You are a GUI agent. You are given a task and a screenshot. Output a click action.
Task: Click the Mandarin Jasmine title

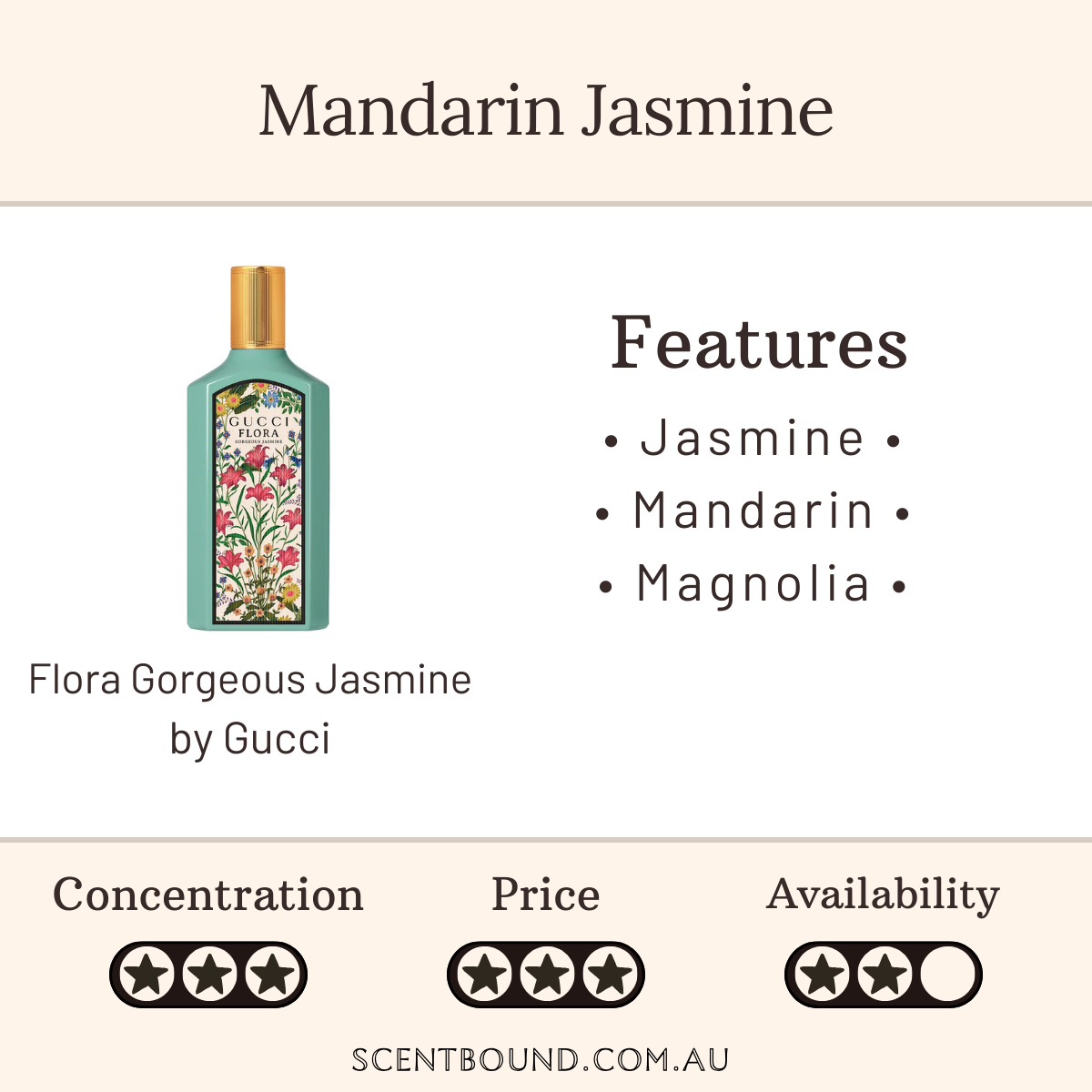click(546, 111)
